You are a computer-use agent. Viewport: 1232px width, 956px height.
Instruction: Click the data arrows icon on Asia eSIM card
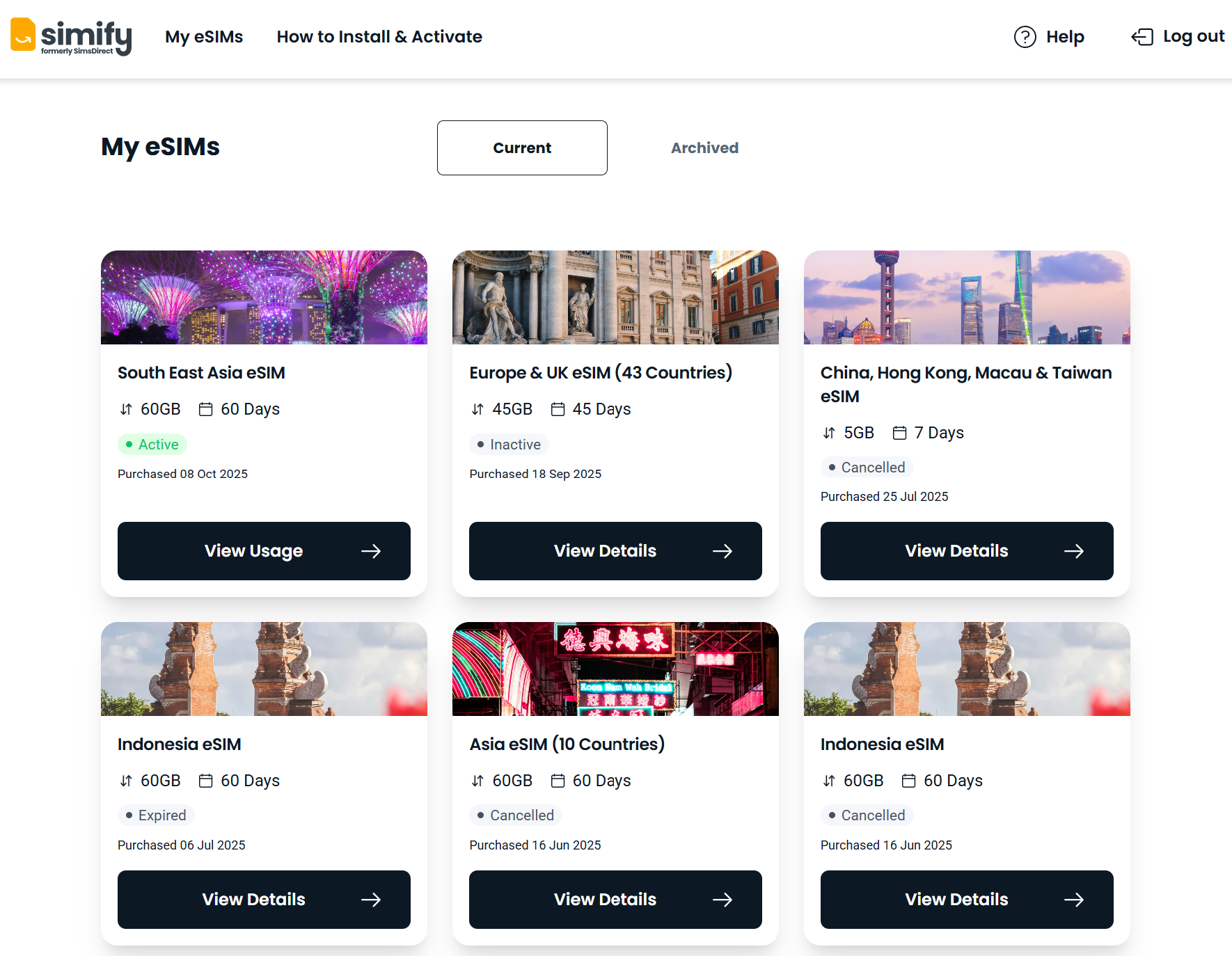(x=477, y=781)
